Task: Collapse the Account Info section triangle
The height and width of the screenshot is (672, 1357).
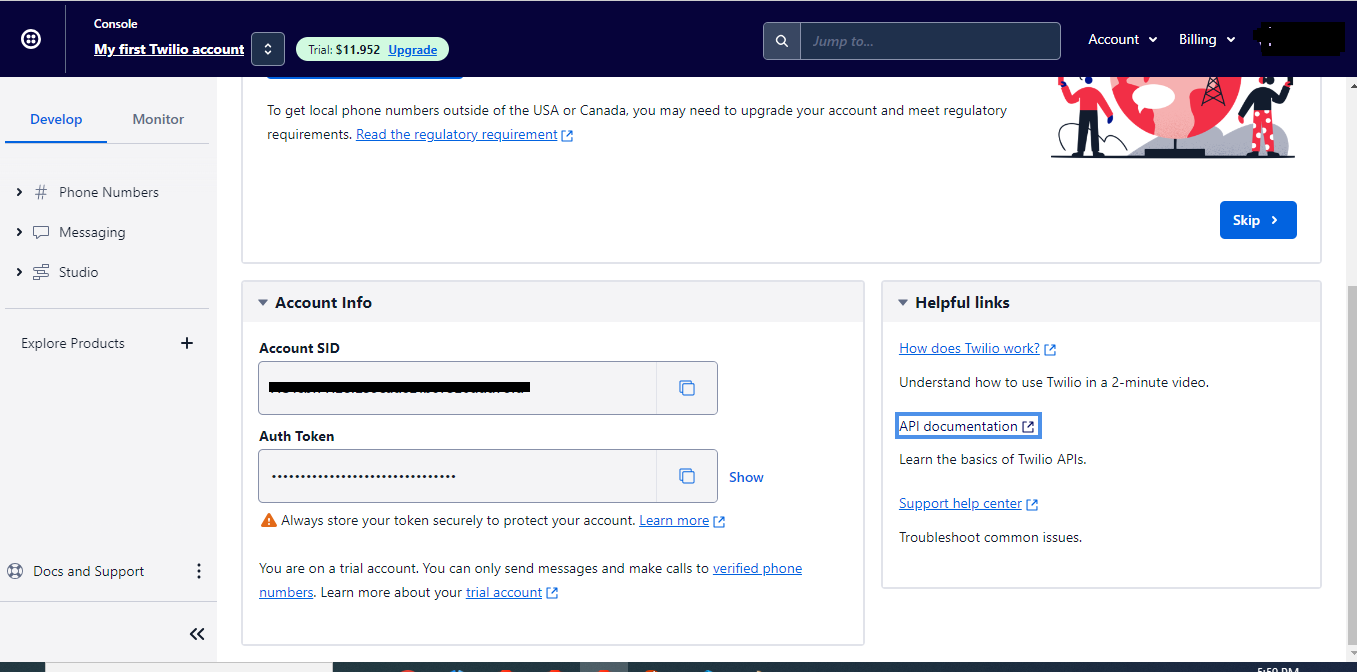Action: 263,302
